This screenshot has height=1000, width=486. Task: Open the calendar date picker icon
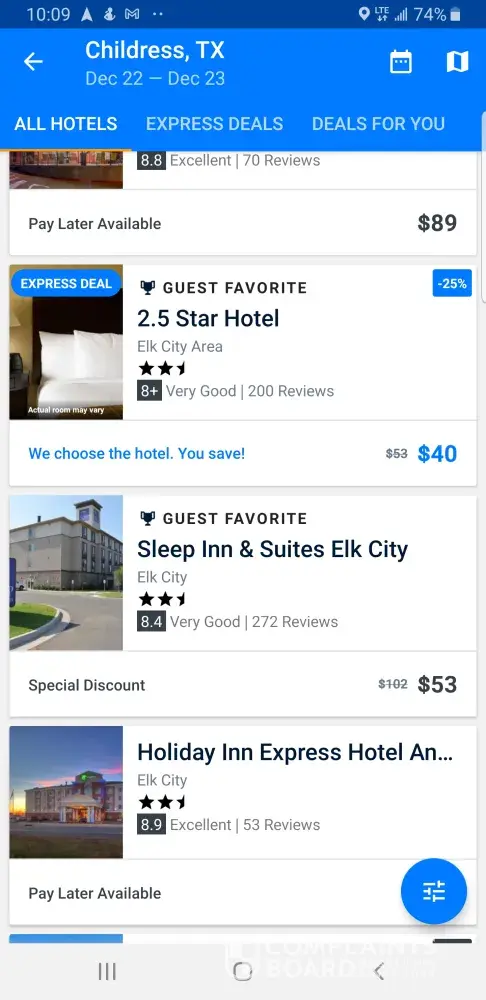(x=401, y=62)
